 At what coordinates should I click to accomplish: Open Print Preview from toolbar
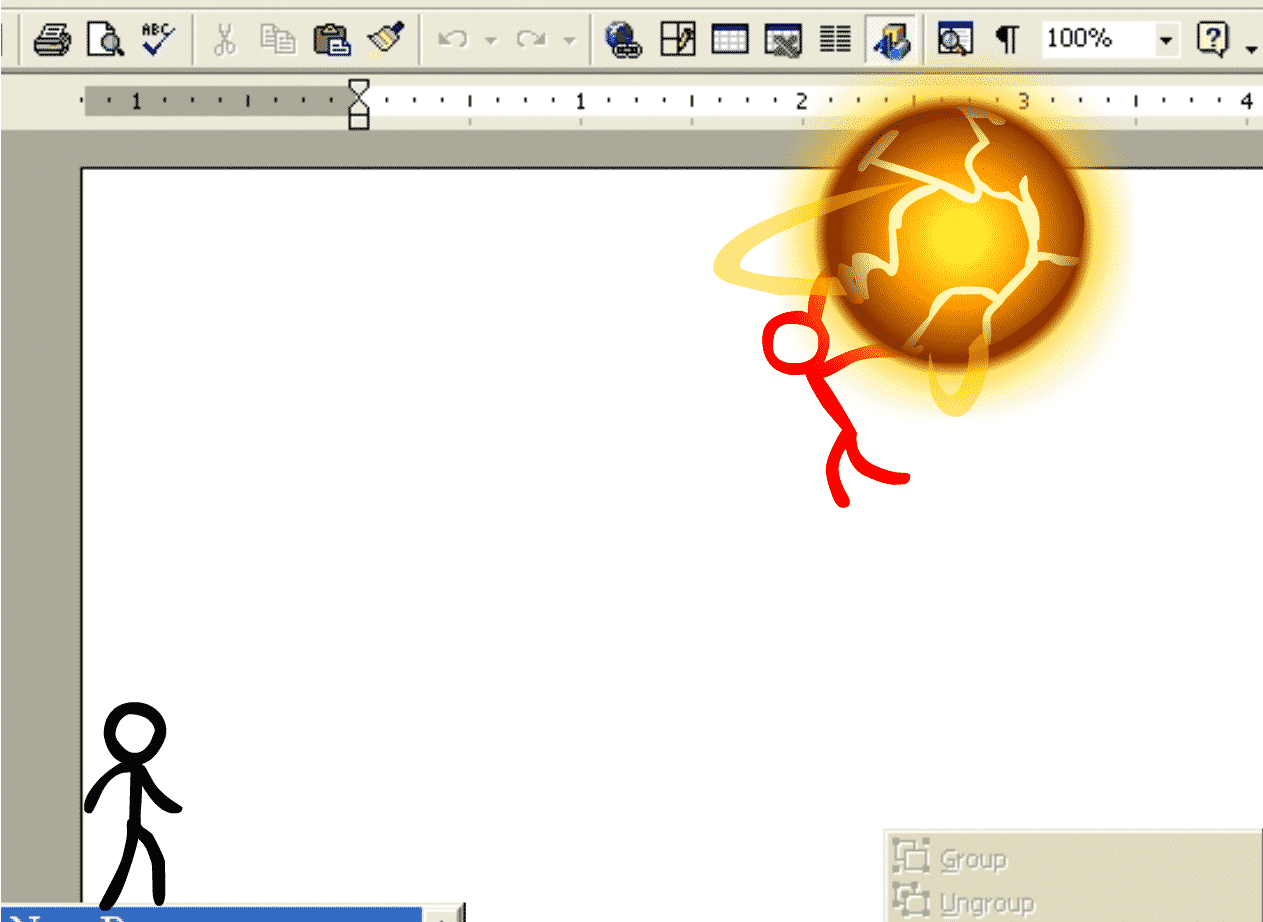pyautogui.click(x=105, y=40)
